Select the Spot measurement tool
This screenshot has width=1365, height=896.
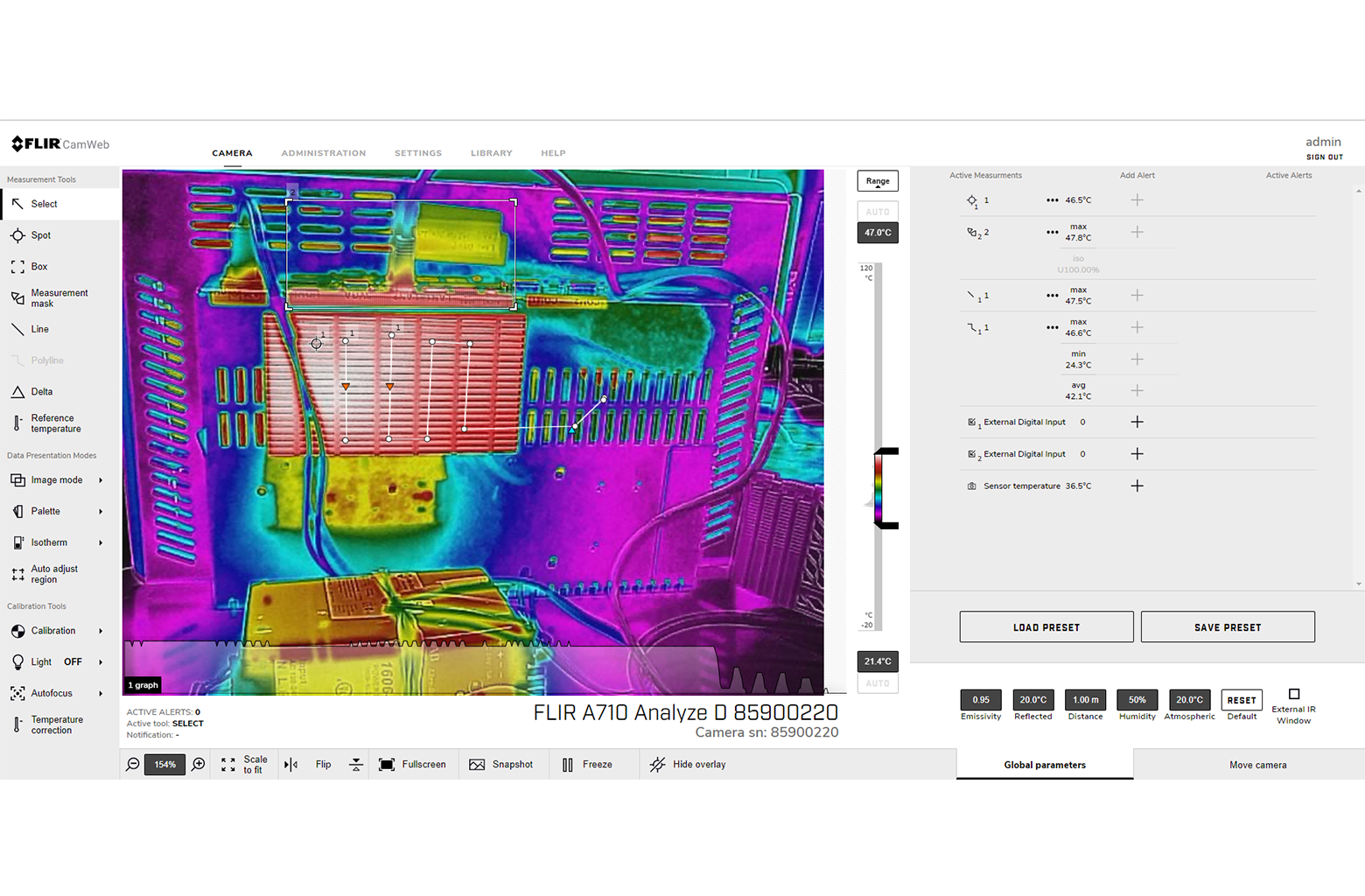[x=59, y=235]
